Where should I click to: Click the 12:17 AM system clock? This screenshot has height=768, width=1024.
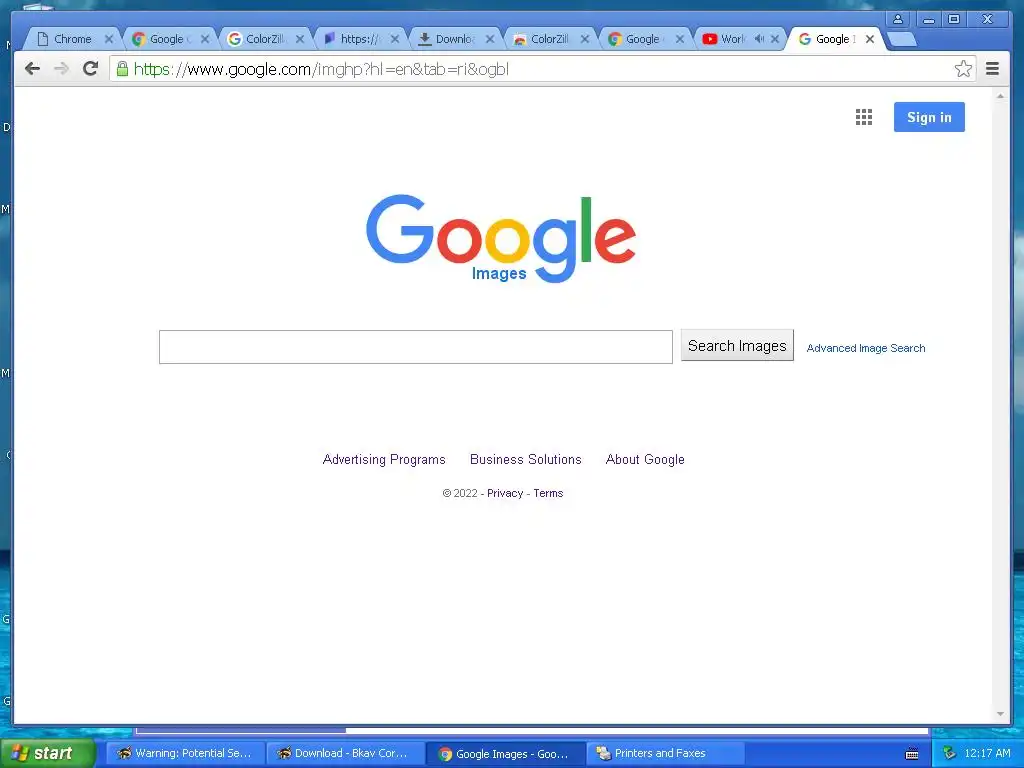pyautogui.click(x=987, y=754)
